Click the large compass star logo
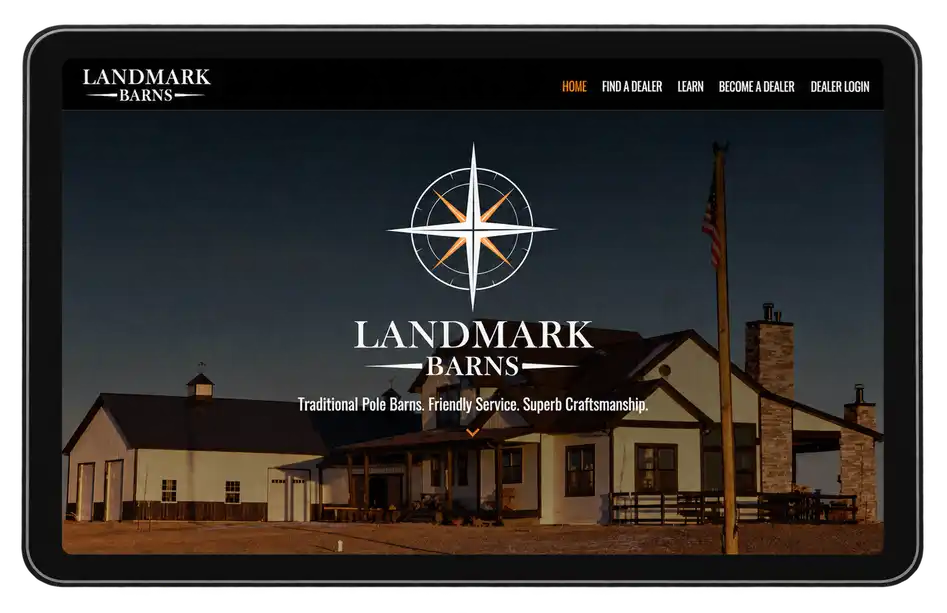This screenshot has height=613, width=947. [x=472, y=228]
